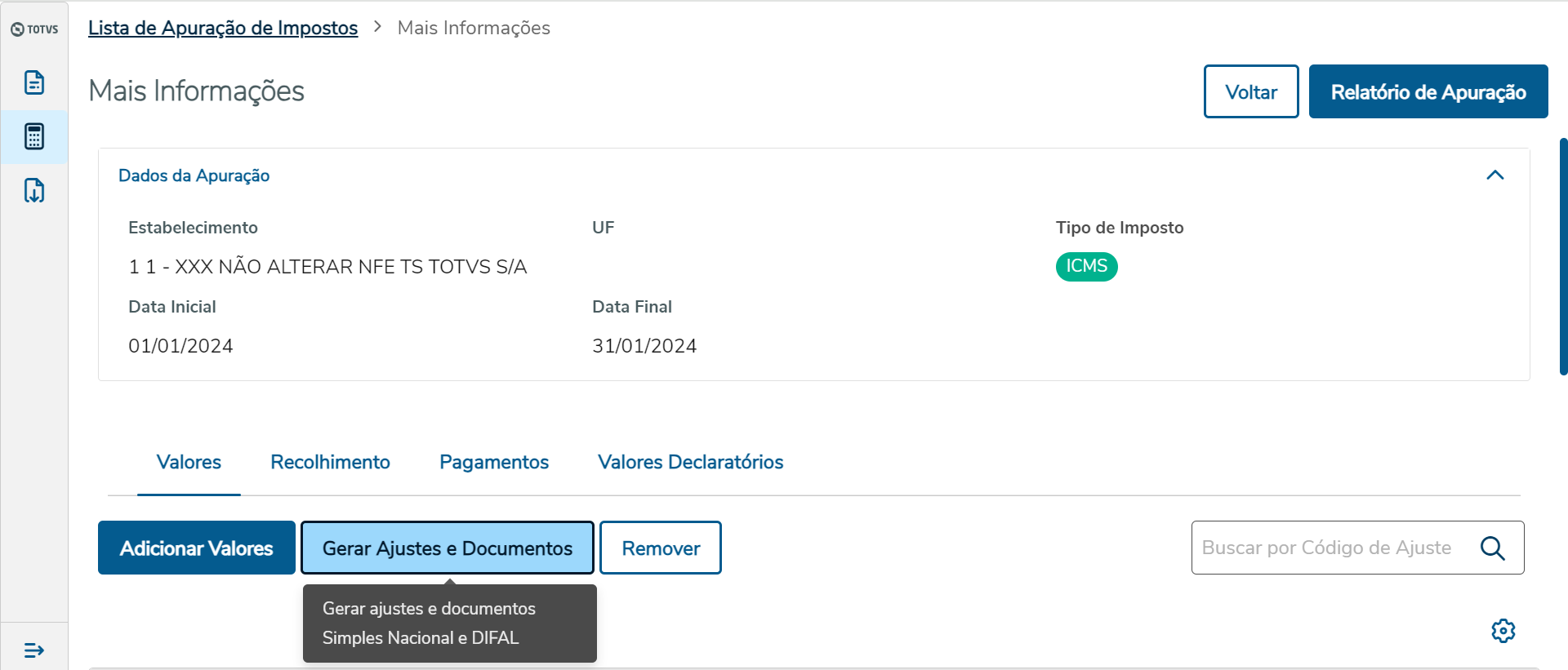
Task: Open the Pagamentos tab
Action: point(494,463)
